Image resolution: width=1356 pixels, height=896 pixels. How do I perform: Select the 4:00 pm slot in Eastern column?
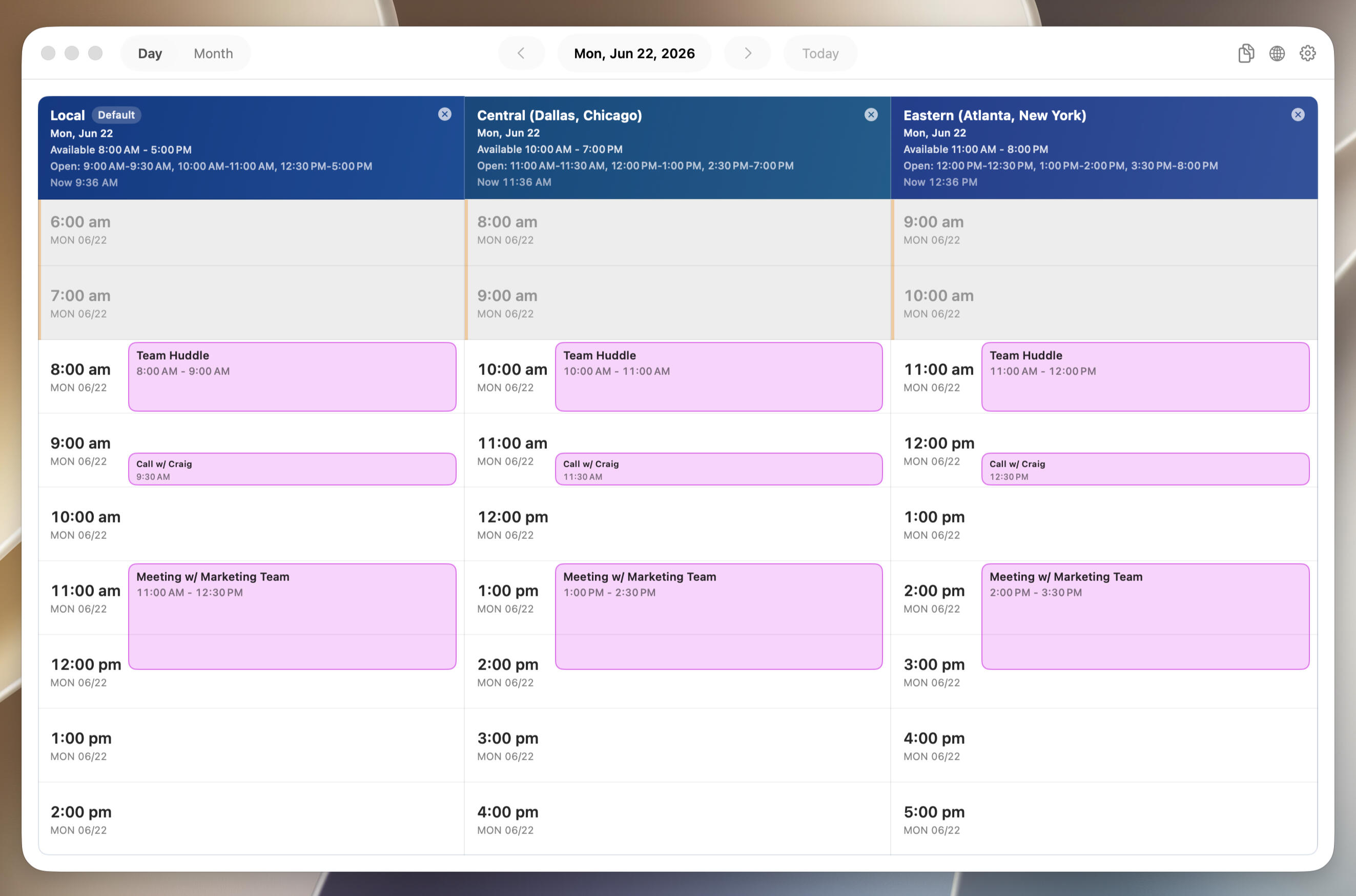(1104, 745)
